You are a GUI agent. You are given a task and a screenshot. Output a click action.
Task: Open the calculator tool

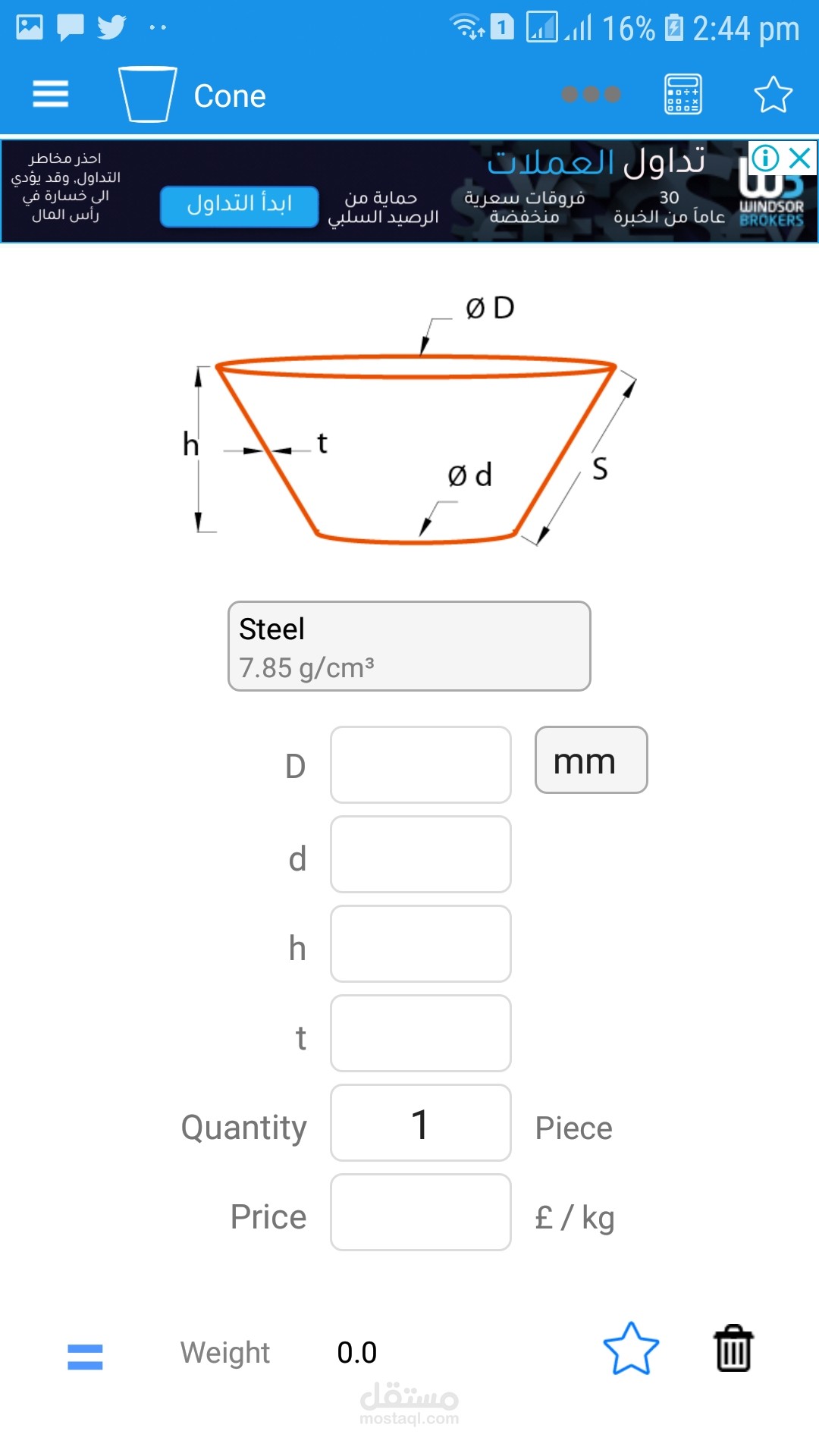click(x=682, y=95)
